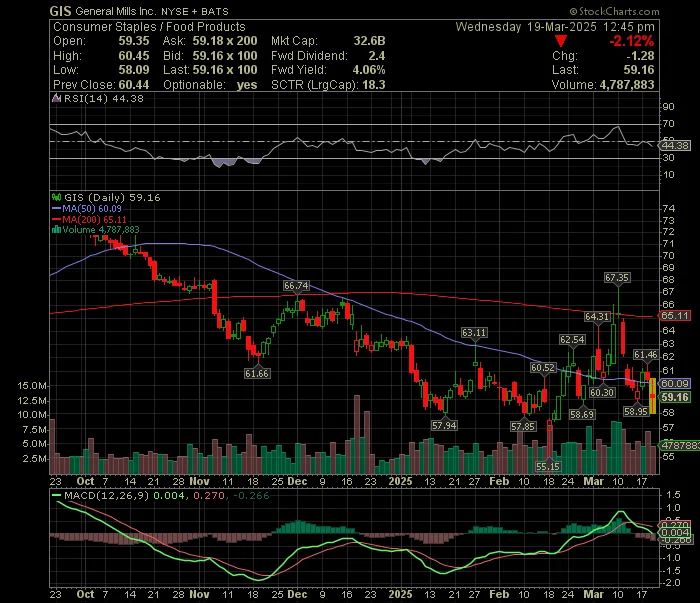Click the 4787883 volume axis tag
Image resolution: width=700 pixels, height=603 pixels.
pos(680,445)
